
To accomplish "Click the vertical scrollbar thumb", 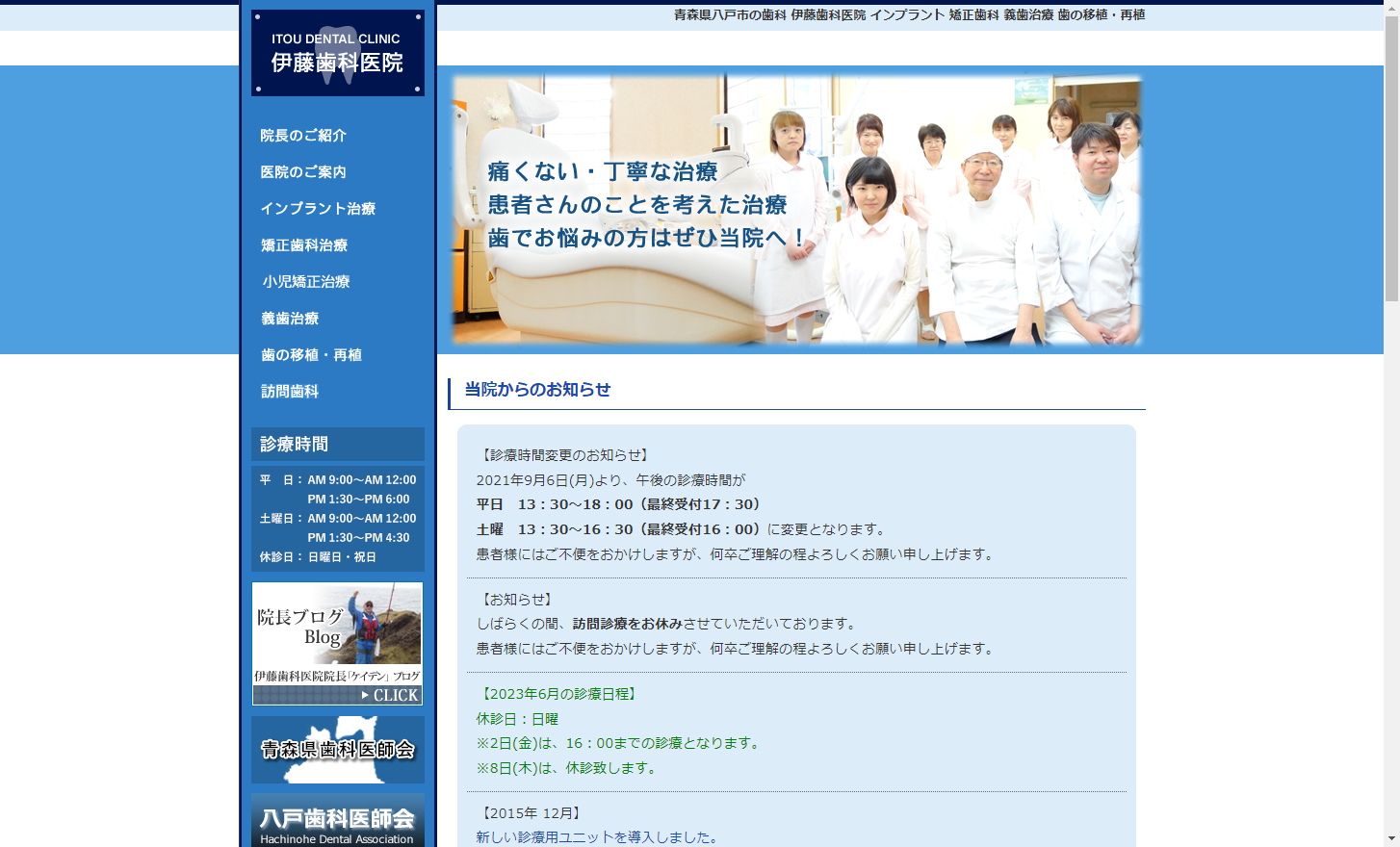I will click(1391, 159).
